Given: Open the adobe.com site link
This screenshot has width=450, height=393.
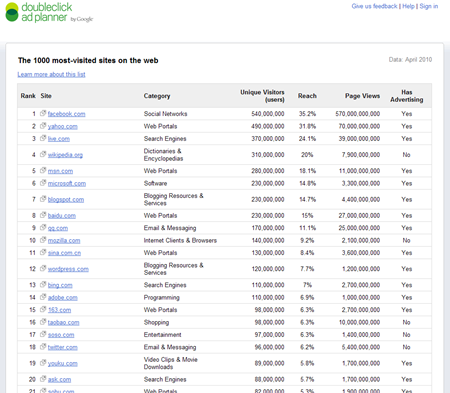Looking at the screenshot, I should [63, 298].
